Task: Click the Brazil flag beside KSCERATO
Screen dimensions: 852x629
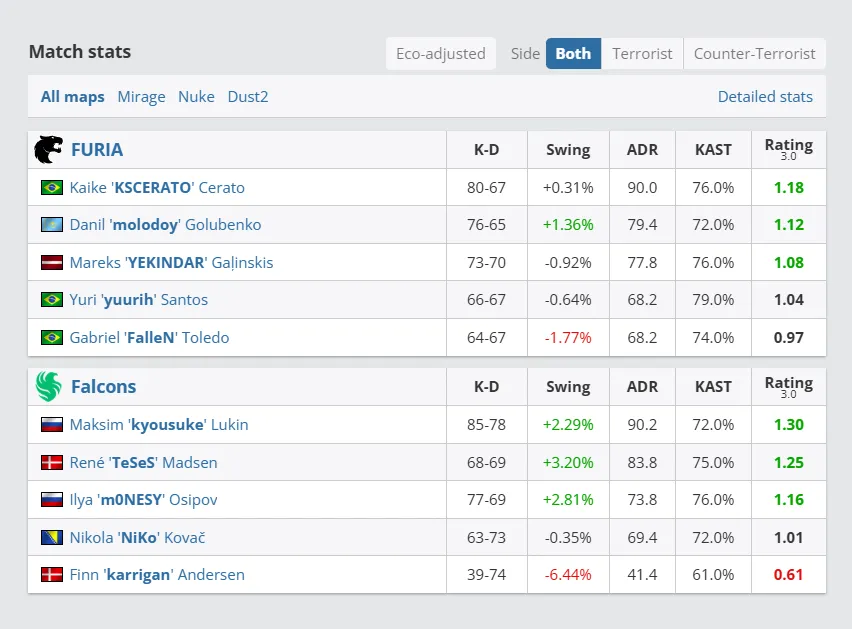Action: pyautogui.click(x=52, y=188)
